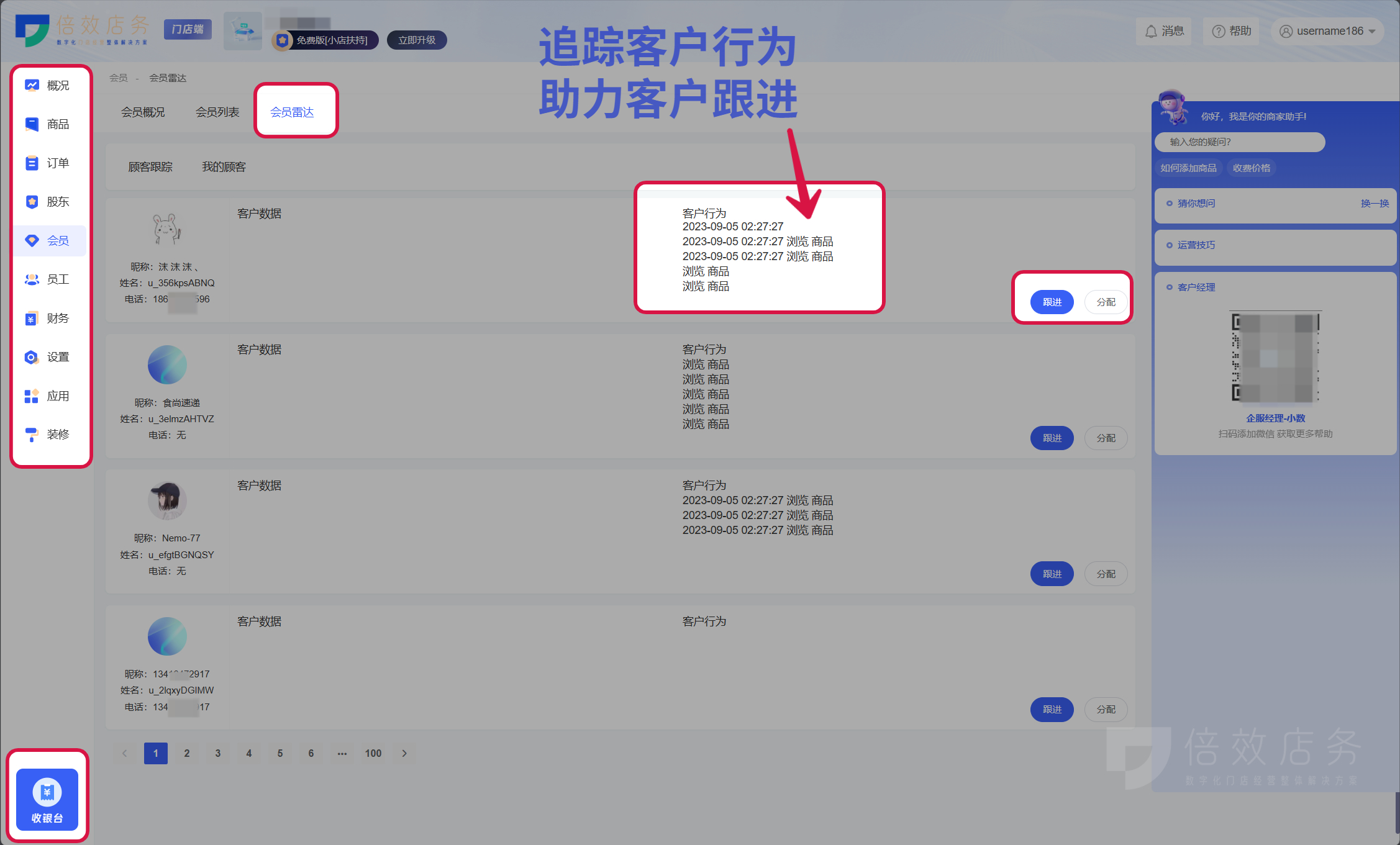This screenshot has width=1400, height=845.
Task: Open the 消息 notifications bell
Action: click(x=1164, y=30)
